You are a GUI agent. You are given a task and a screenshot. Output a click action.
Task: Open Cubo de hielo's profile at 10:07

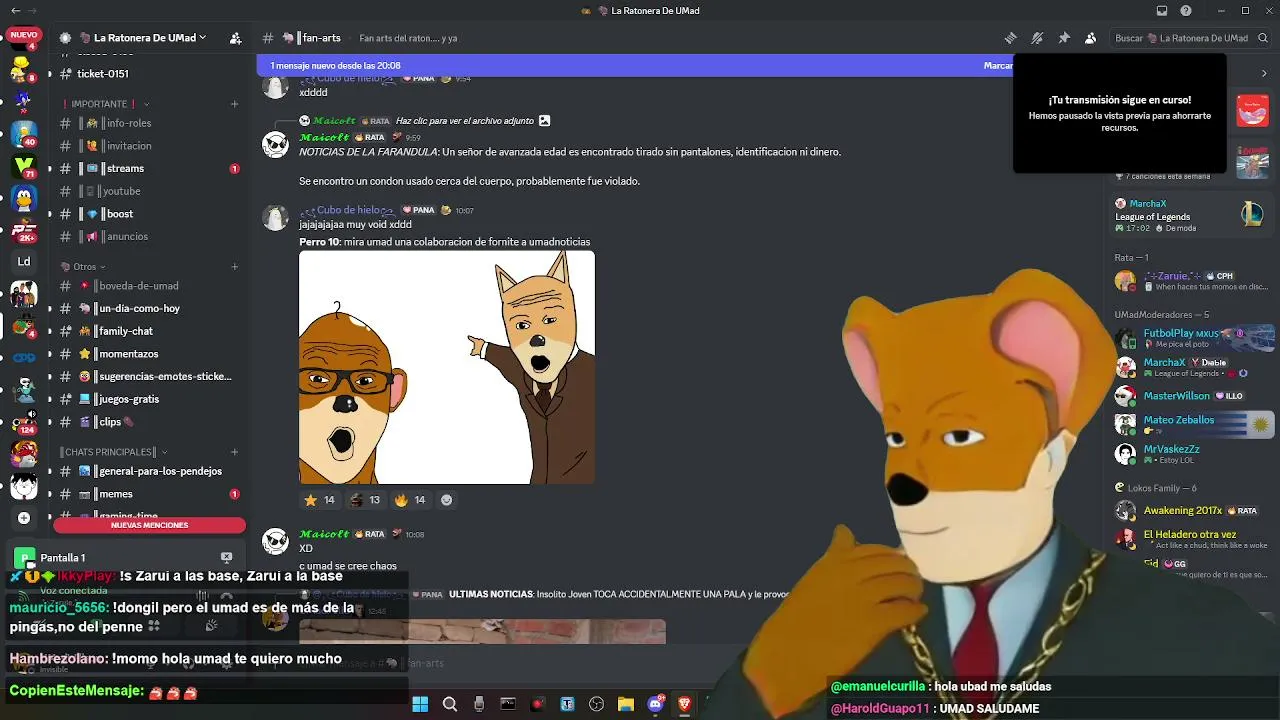[x=349, y=210]
